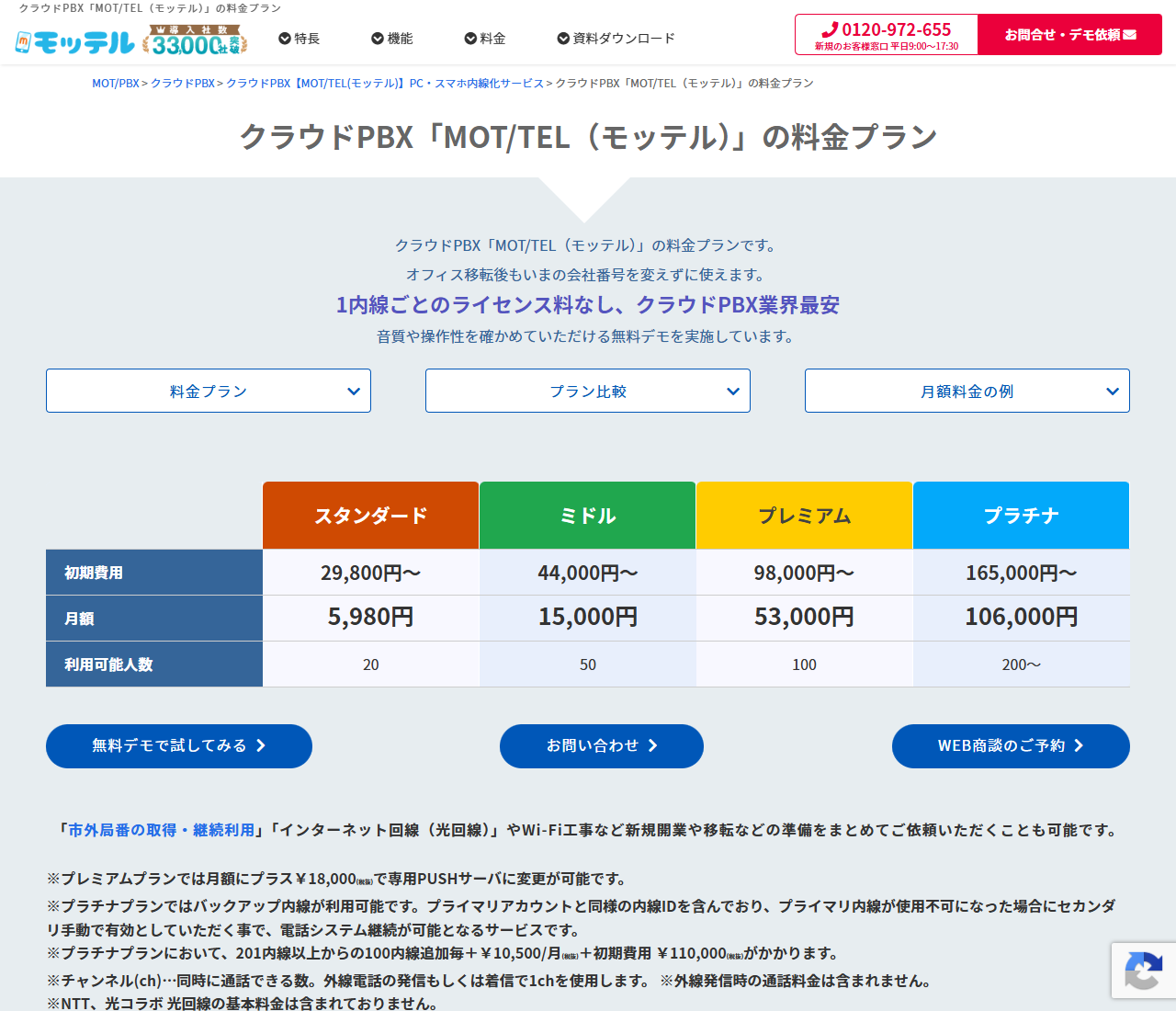Select the スタンダード plan header
1176x1011 pixels.
click(371, 516)
